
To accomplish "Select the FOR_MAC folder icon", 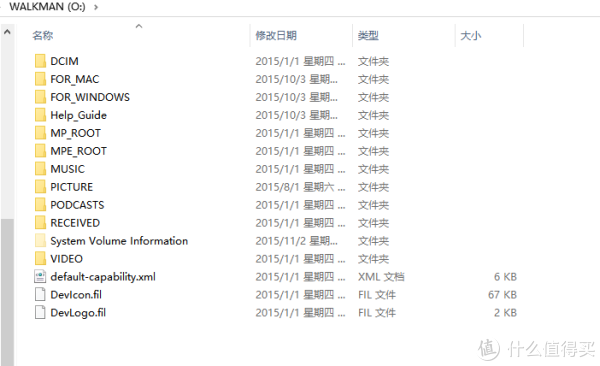I will (x=40, y=79).
